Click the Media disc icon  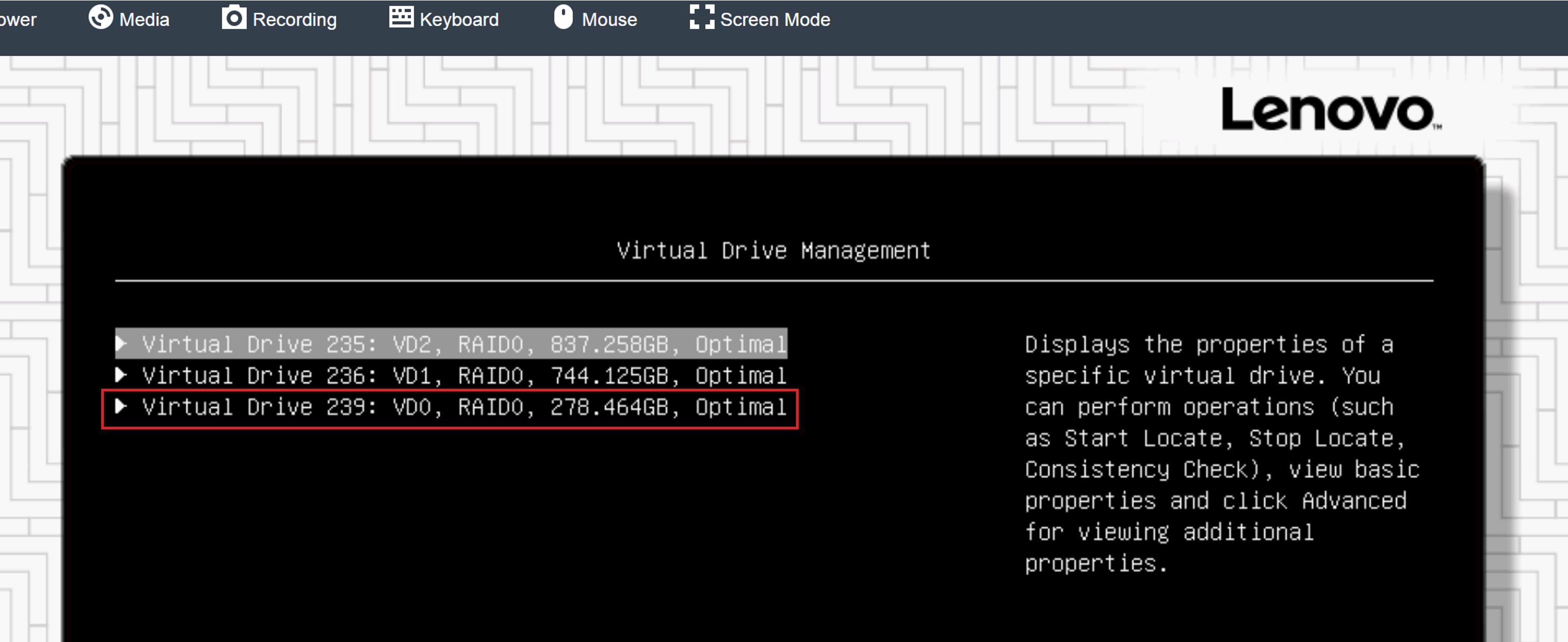click(100, 17)
